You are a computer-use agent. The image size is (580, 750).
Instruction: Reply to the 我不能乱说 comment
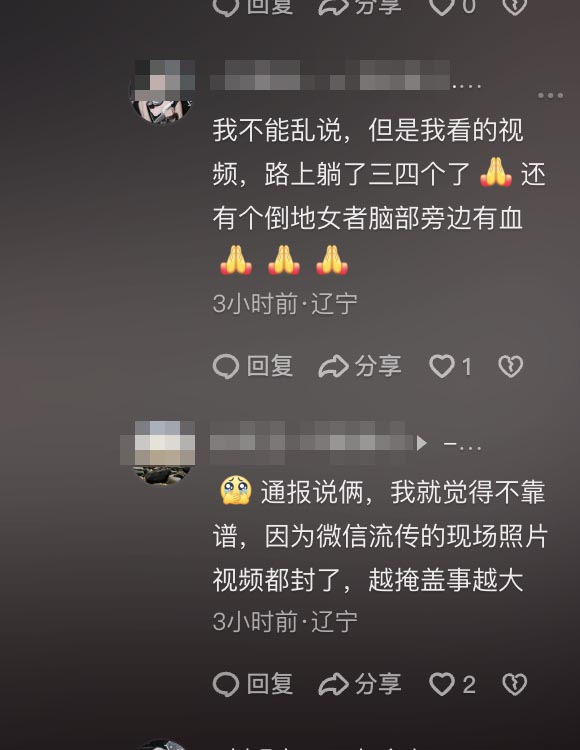point(252,367)
